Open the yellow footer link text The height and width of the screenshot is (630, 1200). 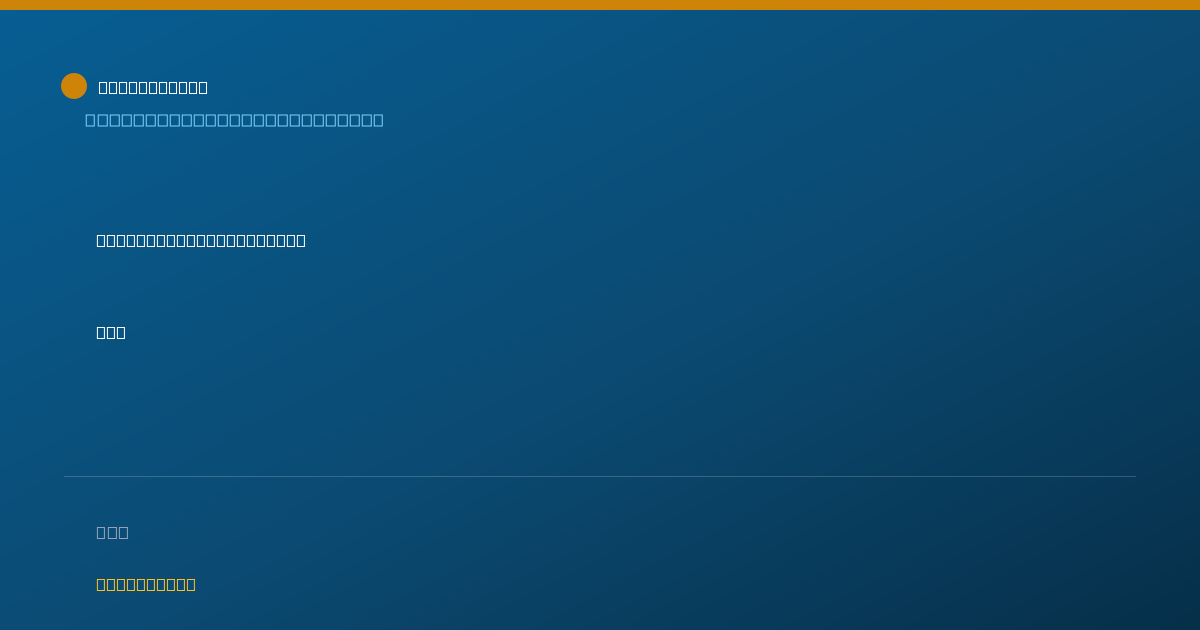click(146, 584)
